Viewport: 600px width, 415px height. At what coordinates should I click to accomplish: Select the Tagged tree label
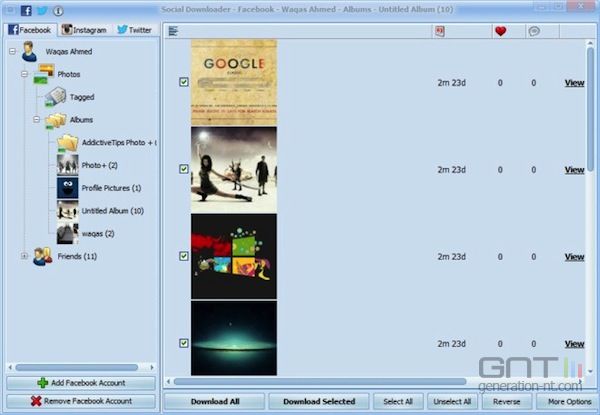click(x=82, y=97)
